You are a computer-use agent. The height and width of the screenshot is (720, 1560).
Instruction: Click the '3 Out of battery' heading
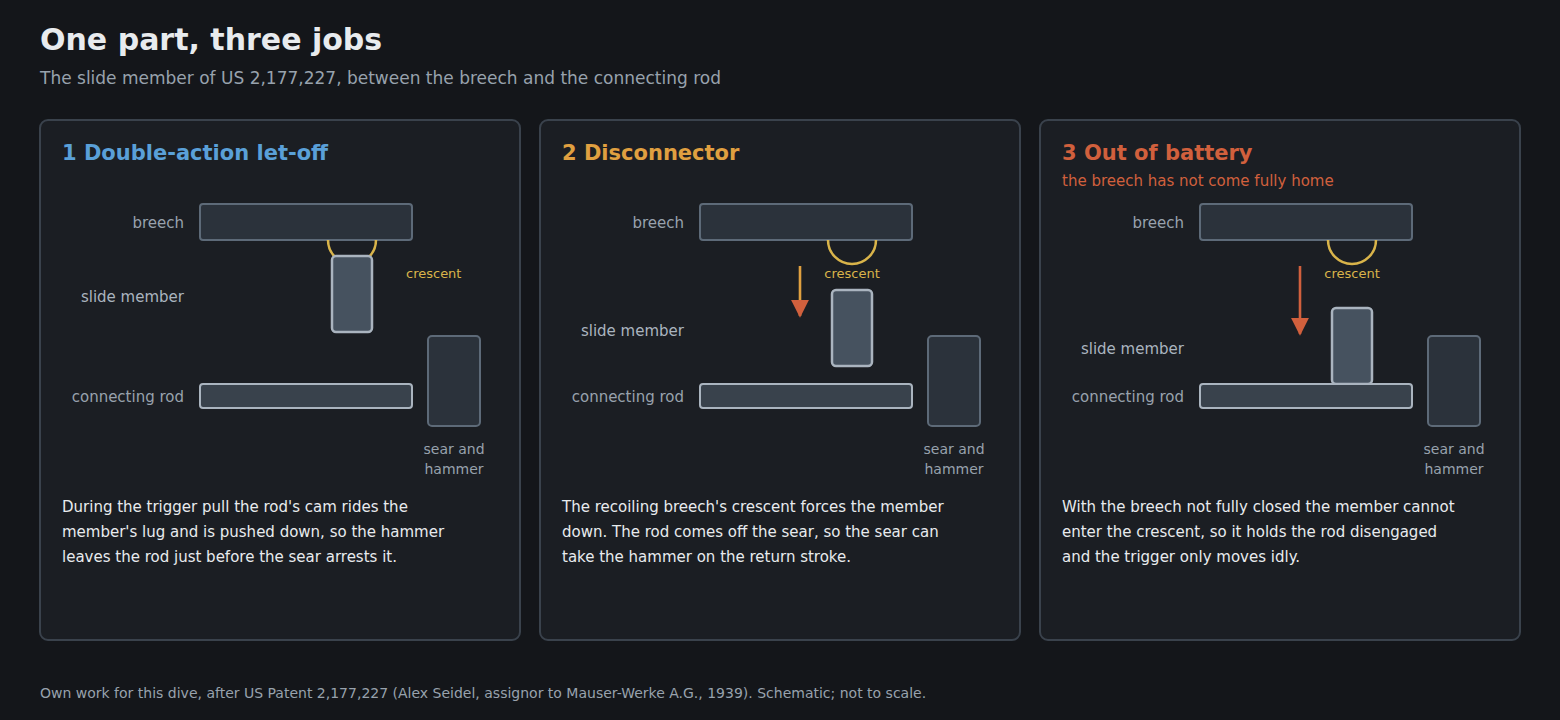(x=1157, y=152)
